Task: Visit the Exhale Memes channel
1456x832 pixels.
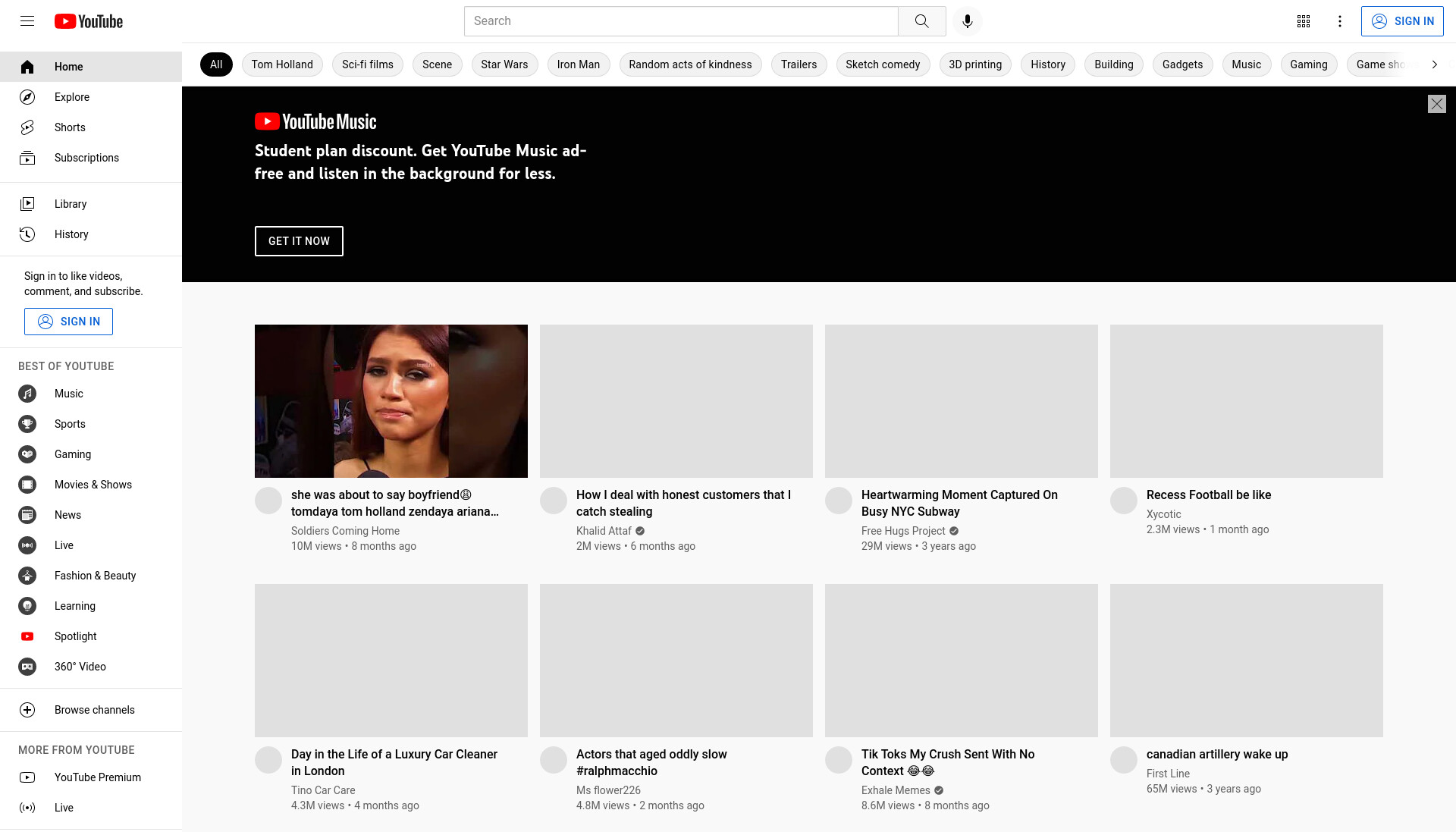Action: (896, 790)
